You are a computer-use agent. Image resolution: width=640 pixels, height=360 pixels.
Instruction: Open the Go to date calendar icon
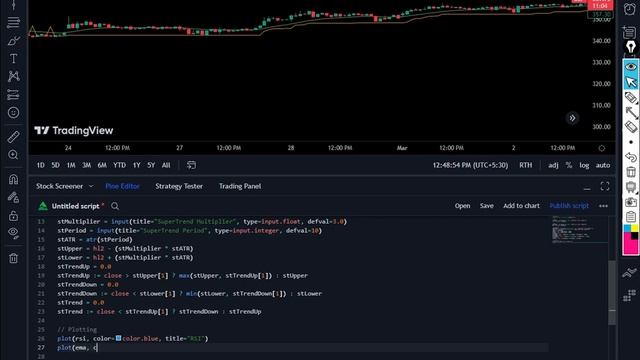191,165
